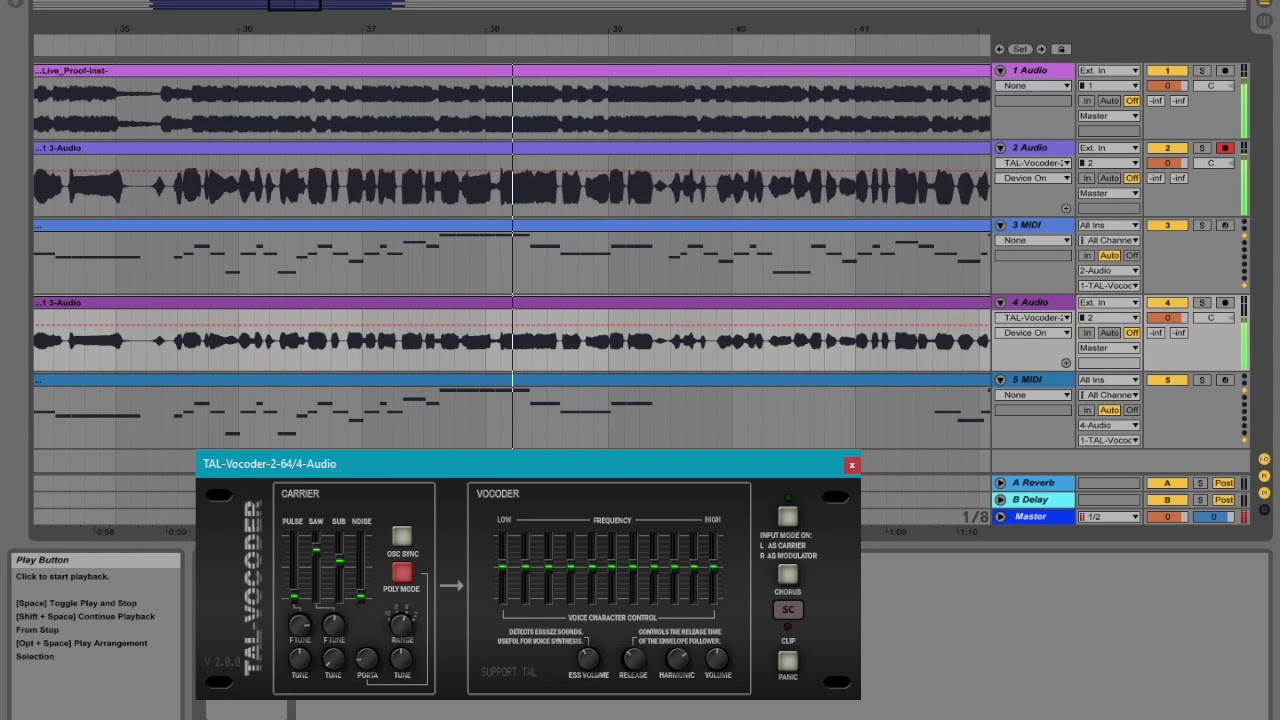The image size is (1280, 720).
Task: Open track 2 Audio TAL-Vocoder device chooser
Action: [1033, 163]
